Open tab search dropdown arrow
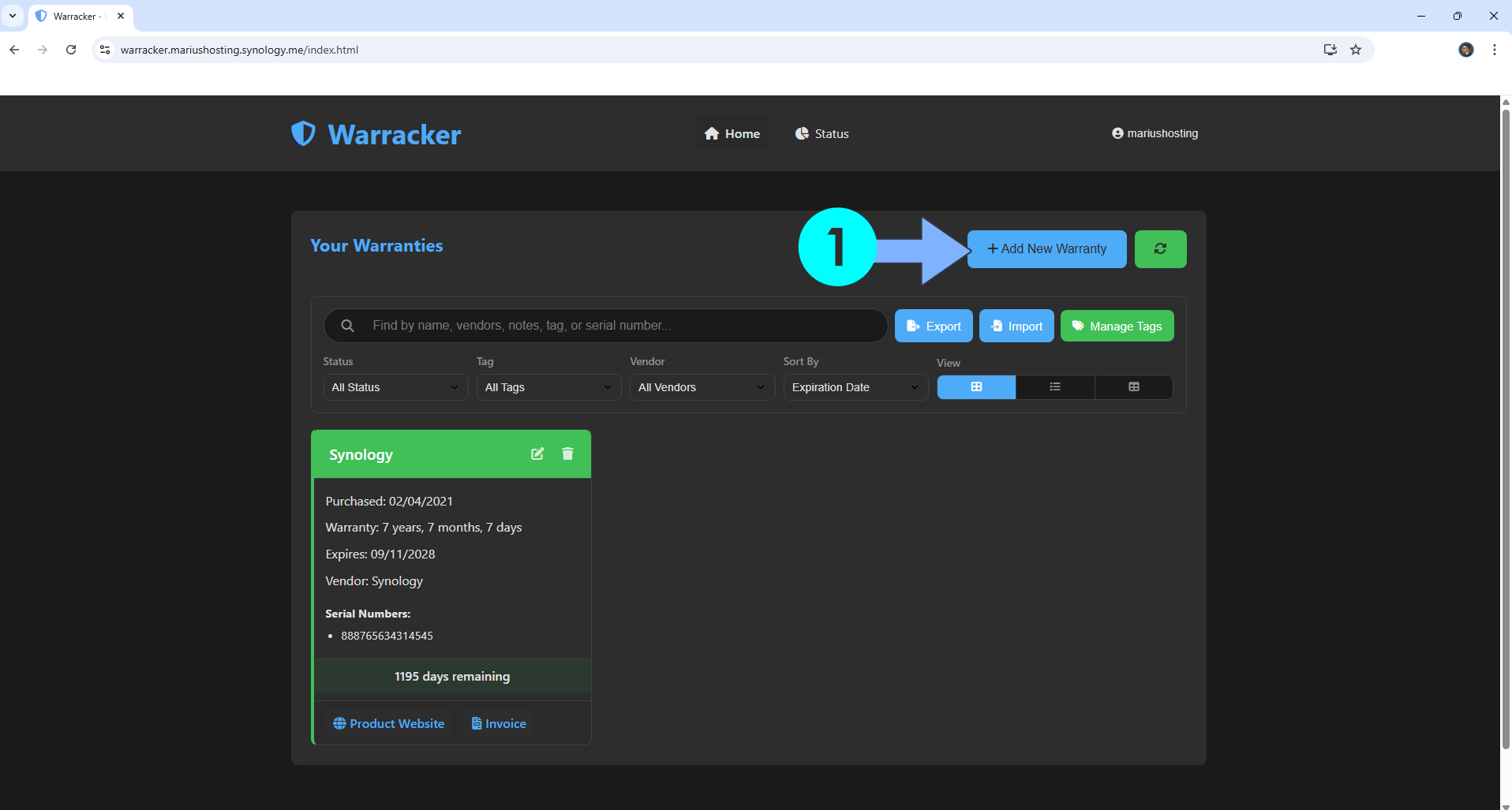The width and height of the screenshot is (1512, 810). click(13, 16)
